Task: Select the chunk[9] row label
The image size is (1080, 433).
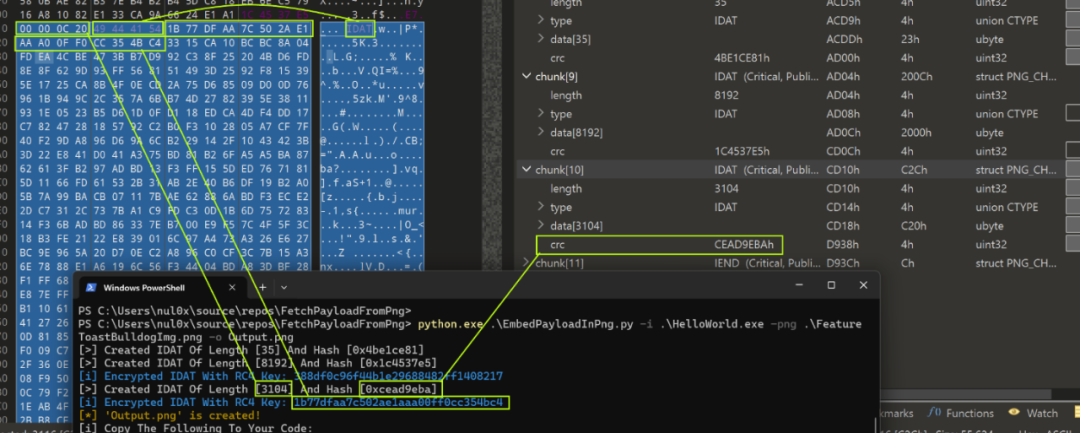Action: (559, 76)
